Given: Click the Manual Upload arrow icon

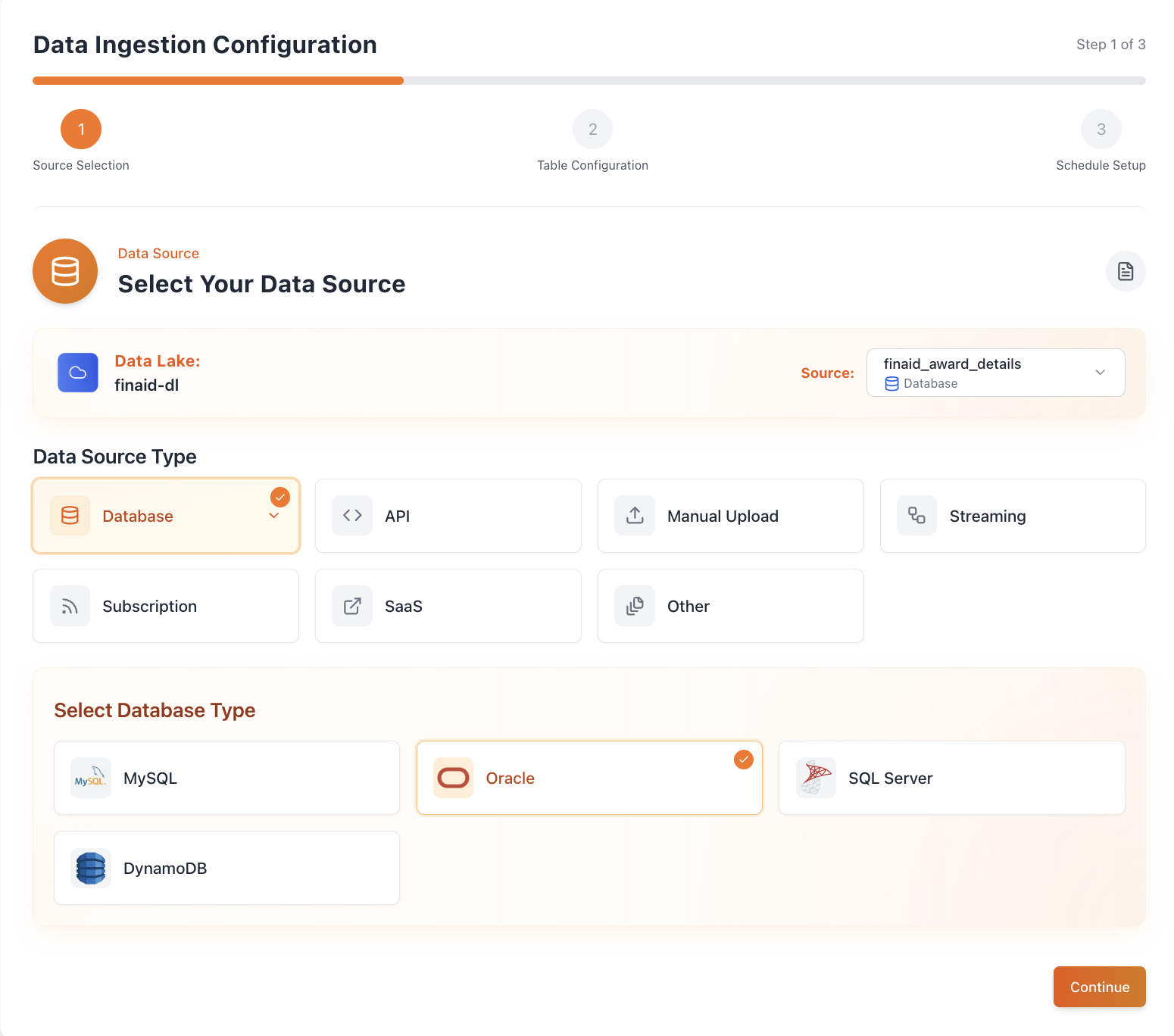Looking at the screenshot, I should pos(635,516).
